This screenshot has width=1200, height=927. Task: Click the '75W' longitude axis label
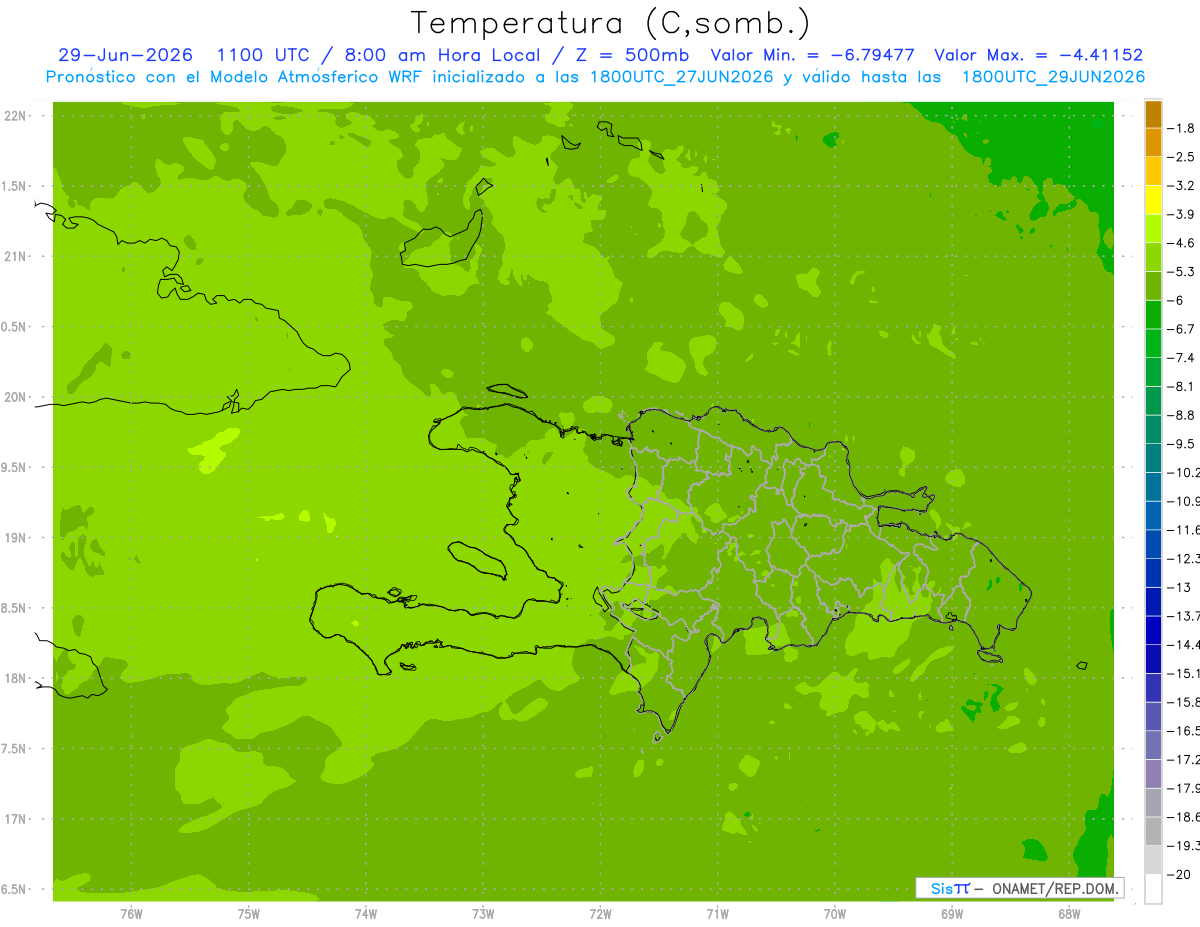[x=249, y=914]
